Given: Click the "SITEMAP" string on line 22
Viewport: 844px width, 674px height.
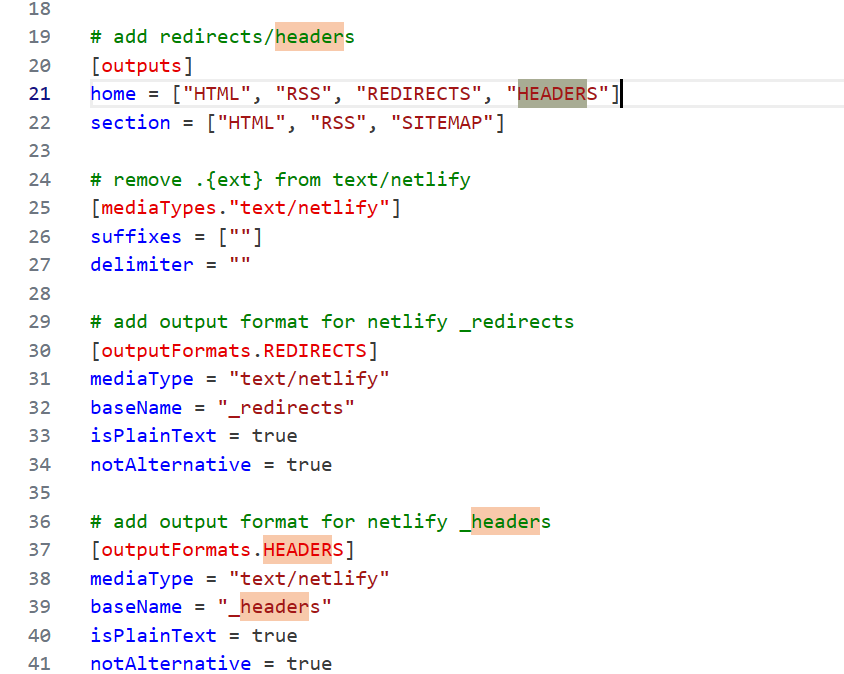Looking at the screenshot, I should pyautogui.click(x=445, y=123).
